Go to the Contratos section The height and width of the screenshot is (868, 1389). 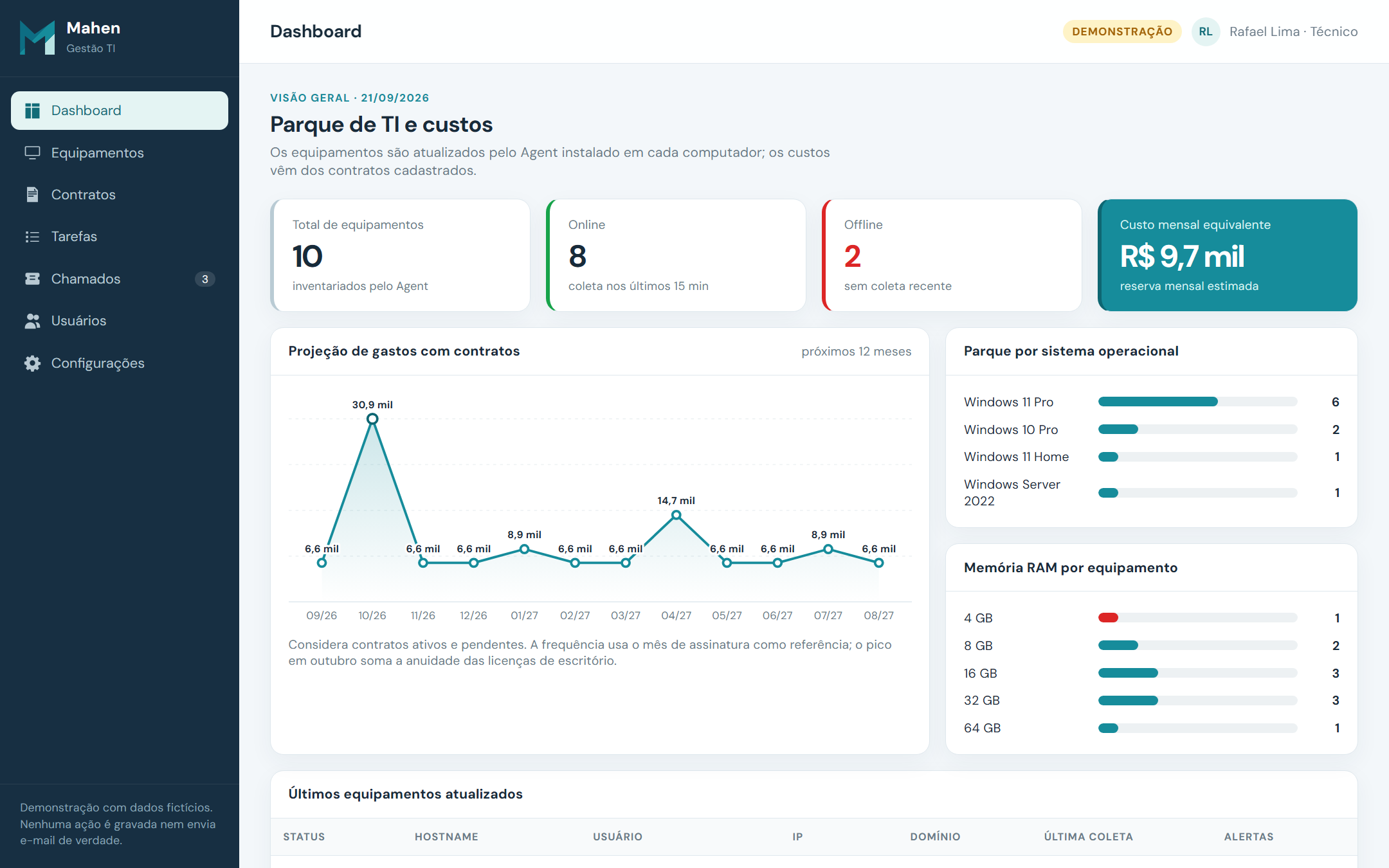120,195
